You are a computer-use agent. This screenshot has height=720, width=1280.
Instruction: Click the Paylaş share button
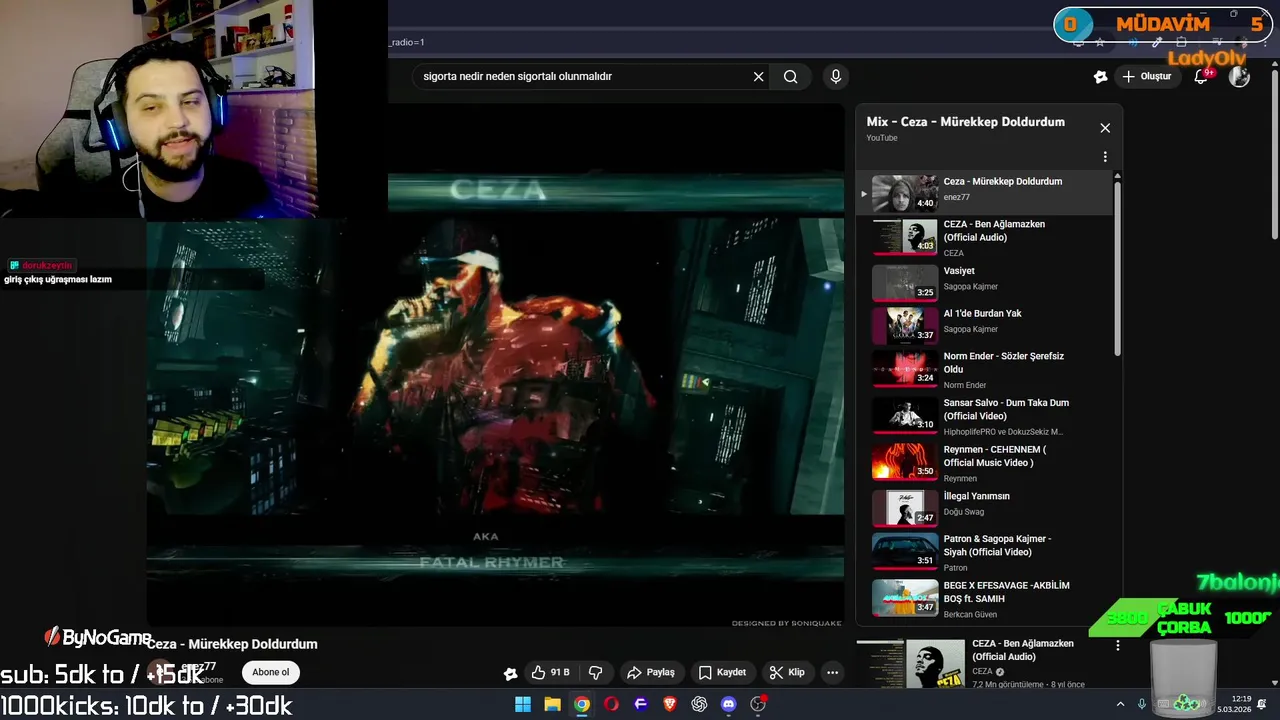[x=650, y=672]
